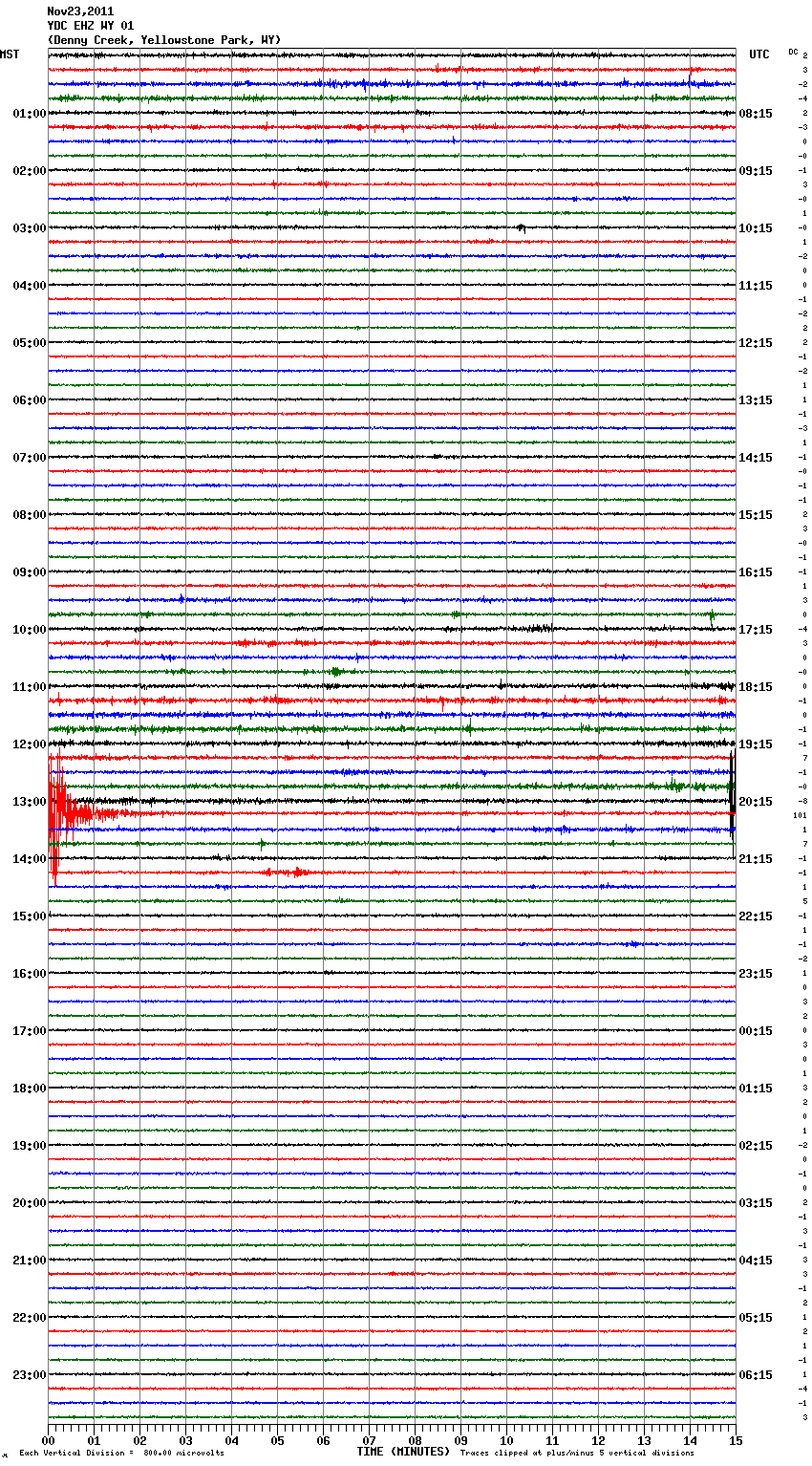812x1466 pixels.
Task: Select the 16:00 MST row label
Action: [30, 974]
